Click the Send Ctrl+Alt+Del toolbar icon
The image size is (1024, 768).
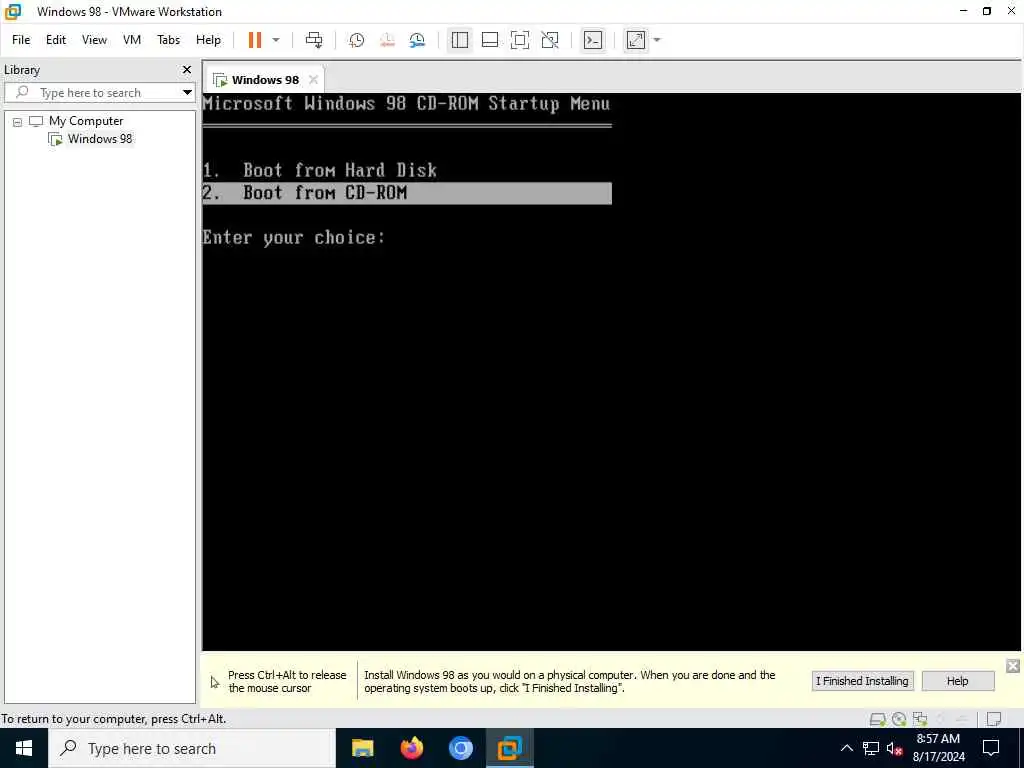pyautogui.click(x=314, y=40)
